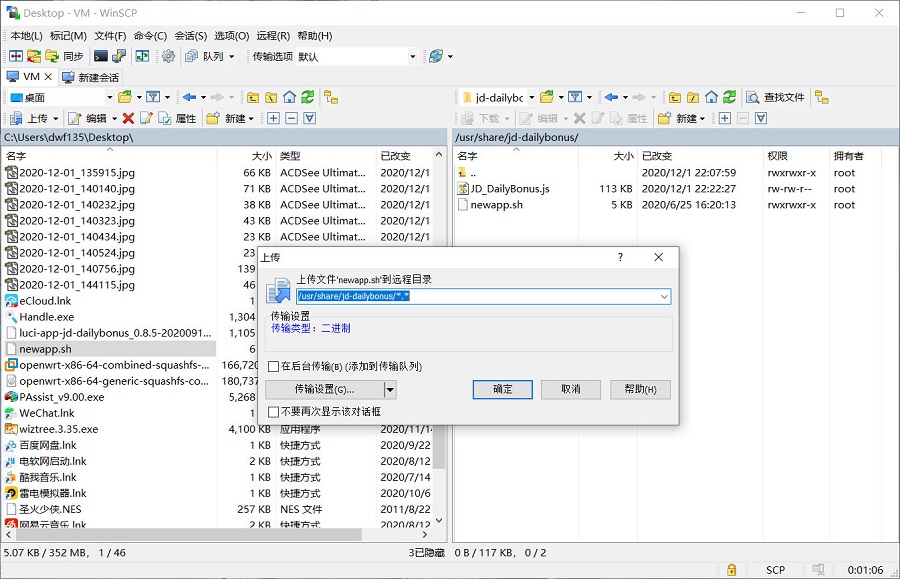Open the local panel open-directory folder icon

(125, 97)
